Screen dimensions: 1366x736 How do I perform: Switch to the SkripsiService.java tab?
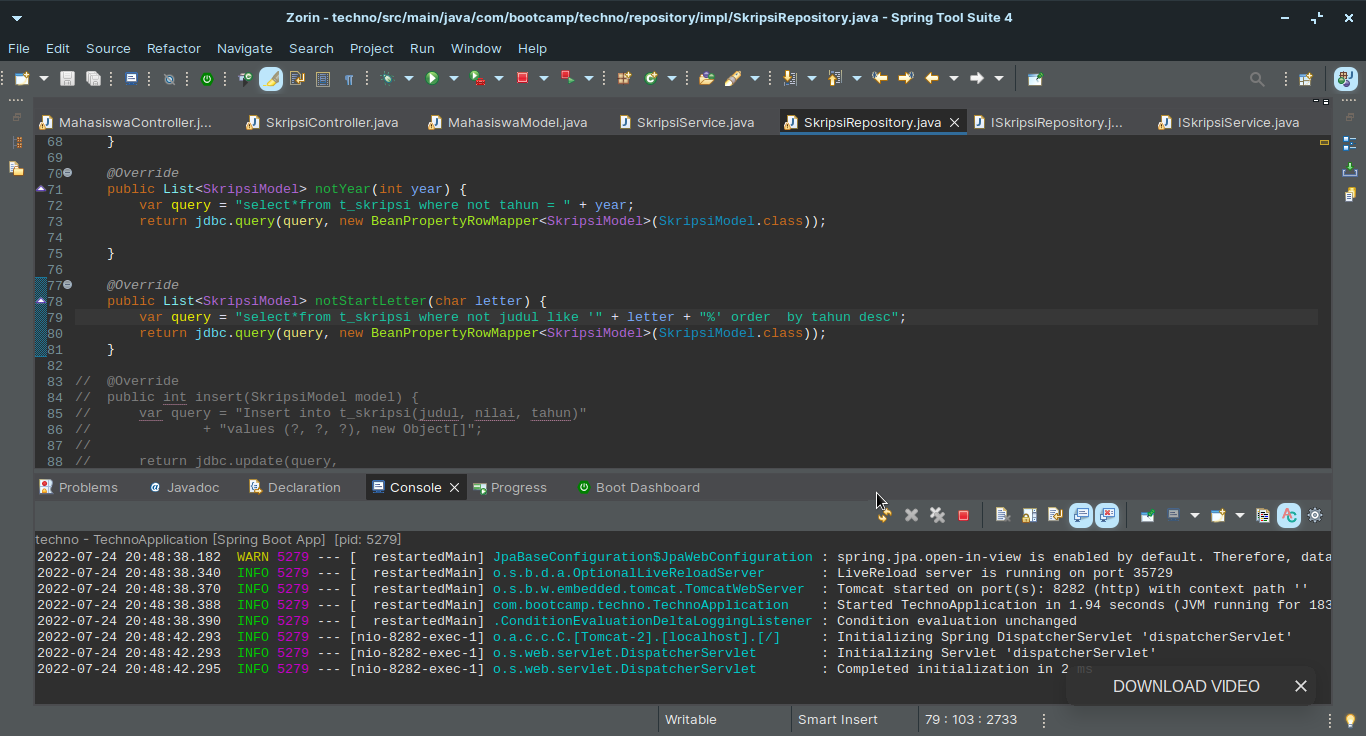(695, 122)
